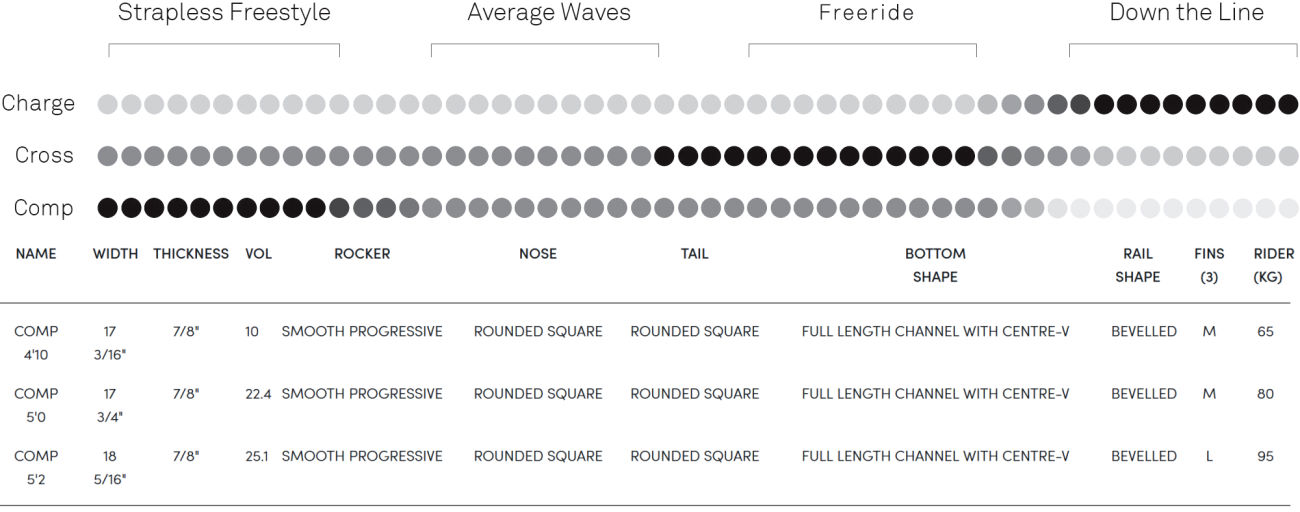Click the COMP 4'10 board name
Image resolution: width=1300 pixels, height=512 pixels.
tap(36, 342)
